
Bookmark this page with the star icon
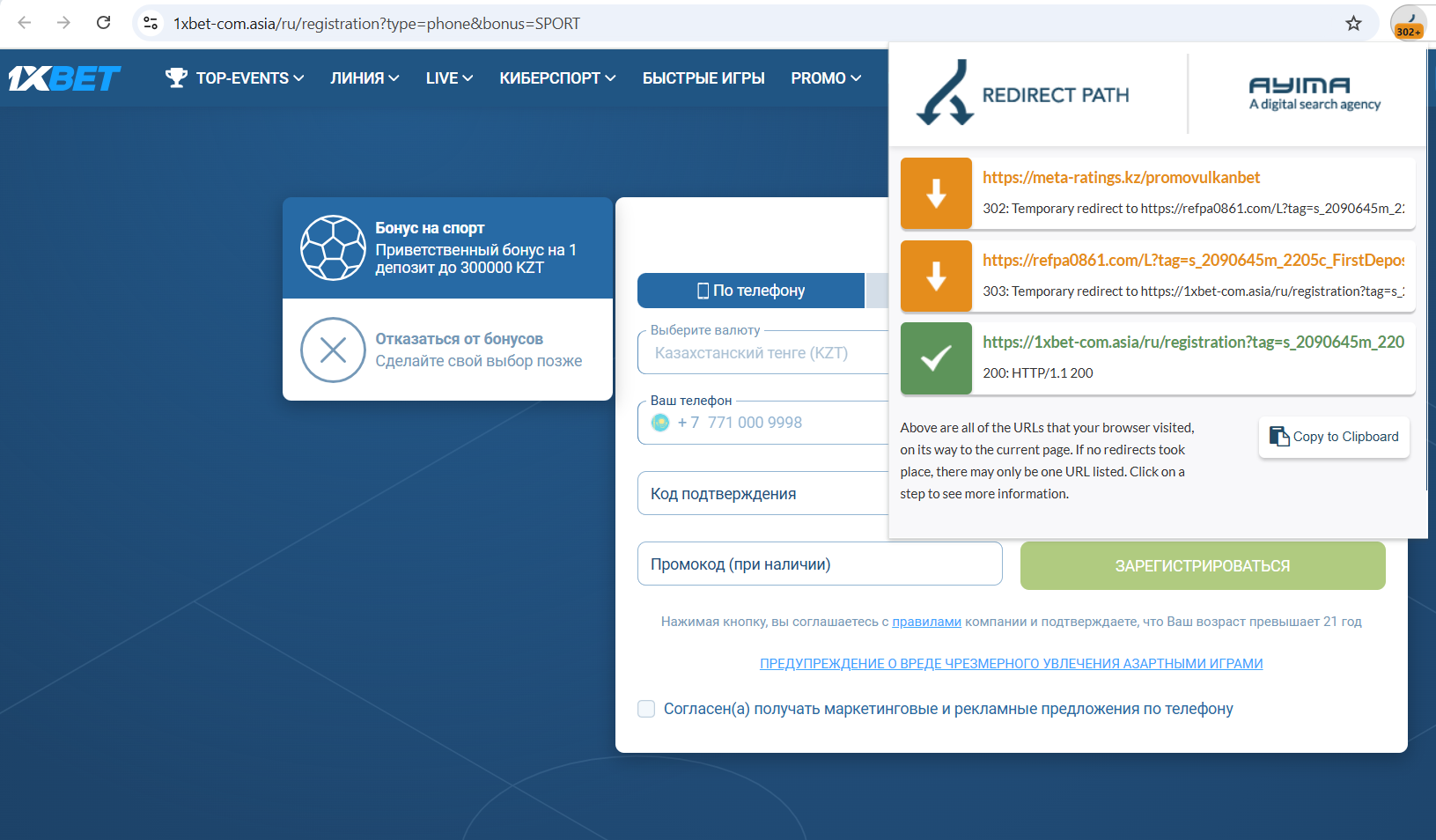[x=1353, y=23]
